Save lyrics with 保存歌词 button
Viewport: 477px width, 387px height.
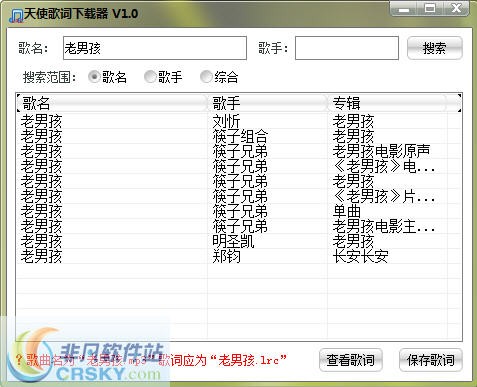point(430,360)
